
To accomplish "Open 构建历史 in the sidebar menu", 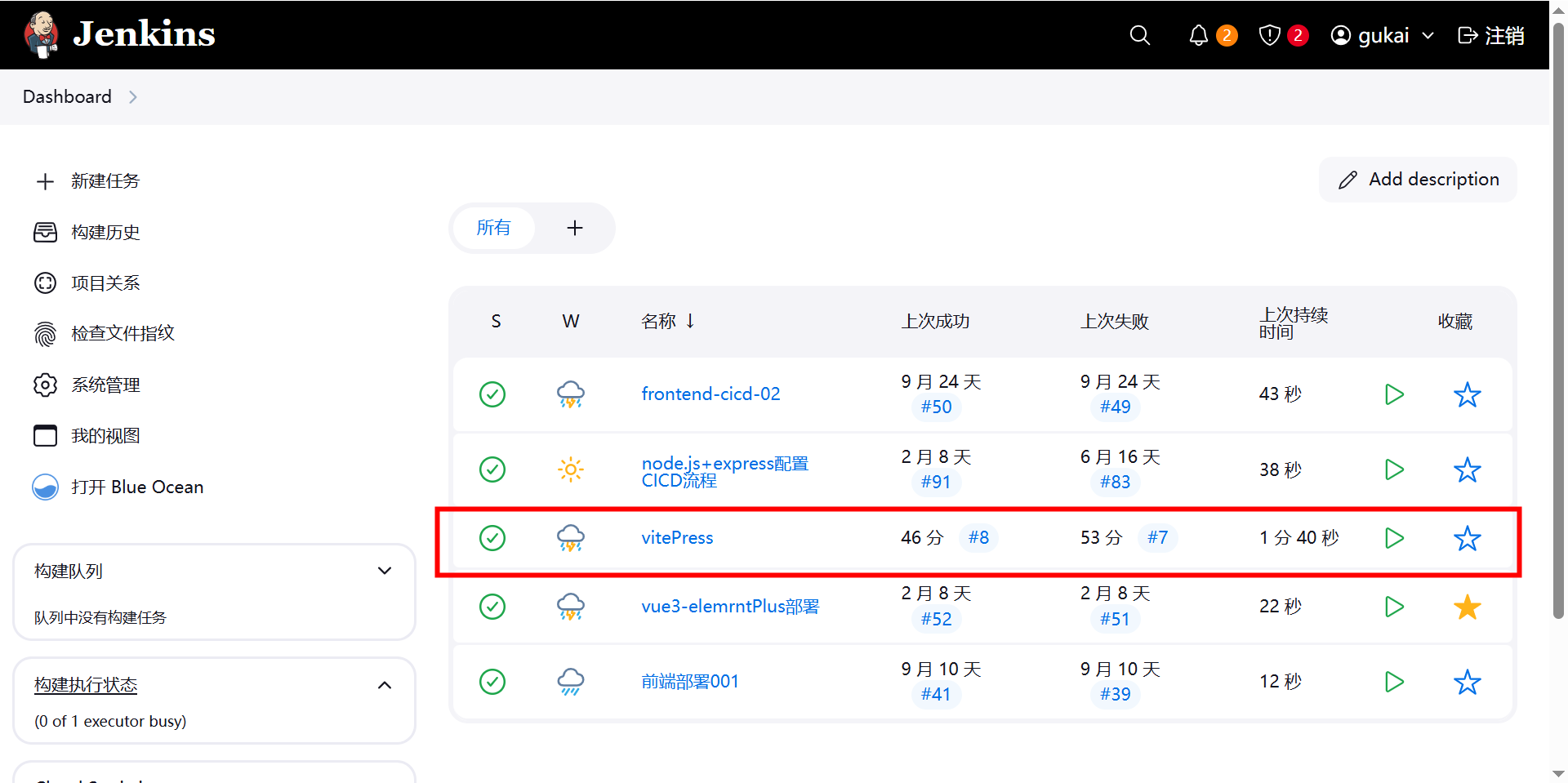I will pos(105,233).
